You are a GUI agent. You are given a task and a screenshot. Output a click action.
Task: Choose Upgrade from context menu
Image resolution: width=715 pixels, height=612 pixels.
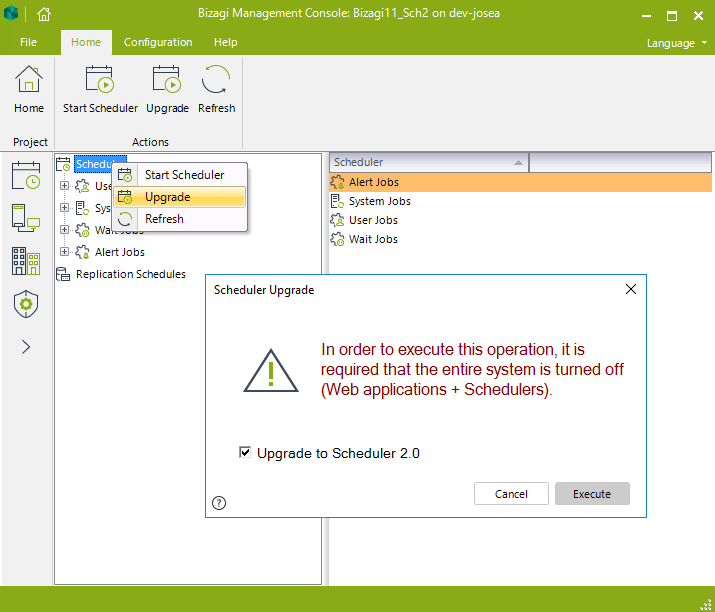coord(181,197)
